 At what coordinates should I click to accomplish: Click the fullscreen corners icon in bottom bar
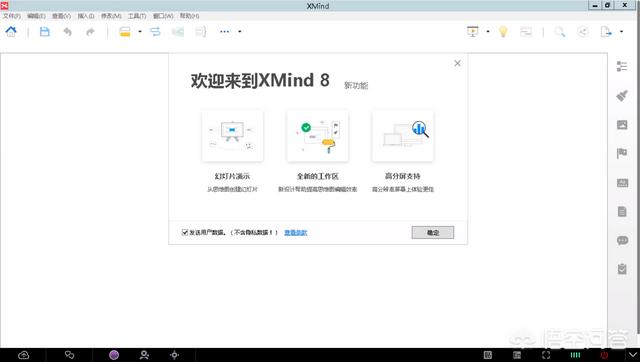pyautogui.click(x=546, y=355)
